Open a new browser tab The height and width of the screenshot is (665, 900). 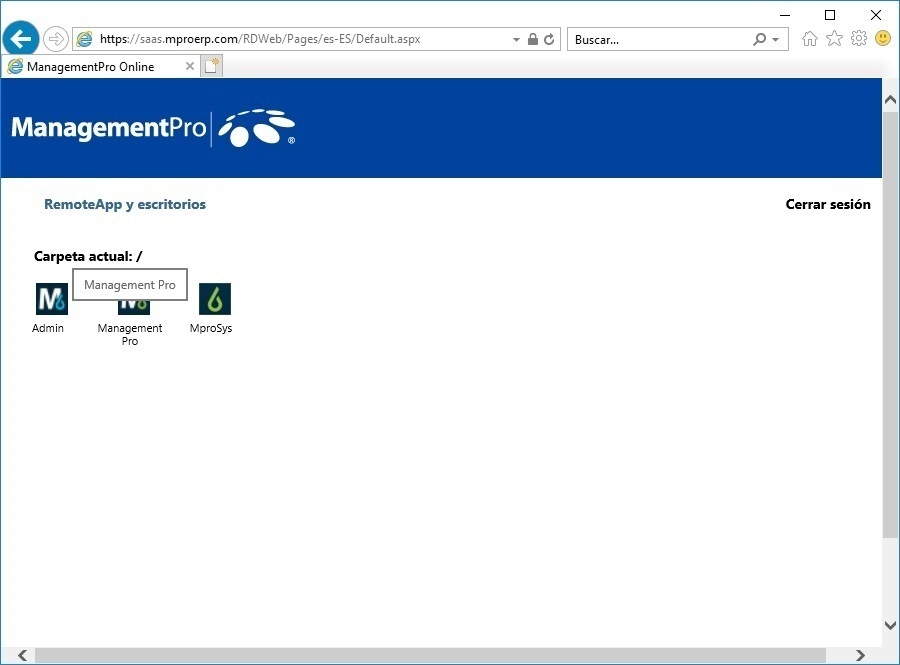coord(211,66)
